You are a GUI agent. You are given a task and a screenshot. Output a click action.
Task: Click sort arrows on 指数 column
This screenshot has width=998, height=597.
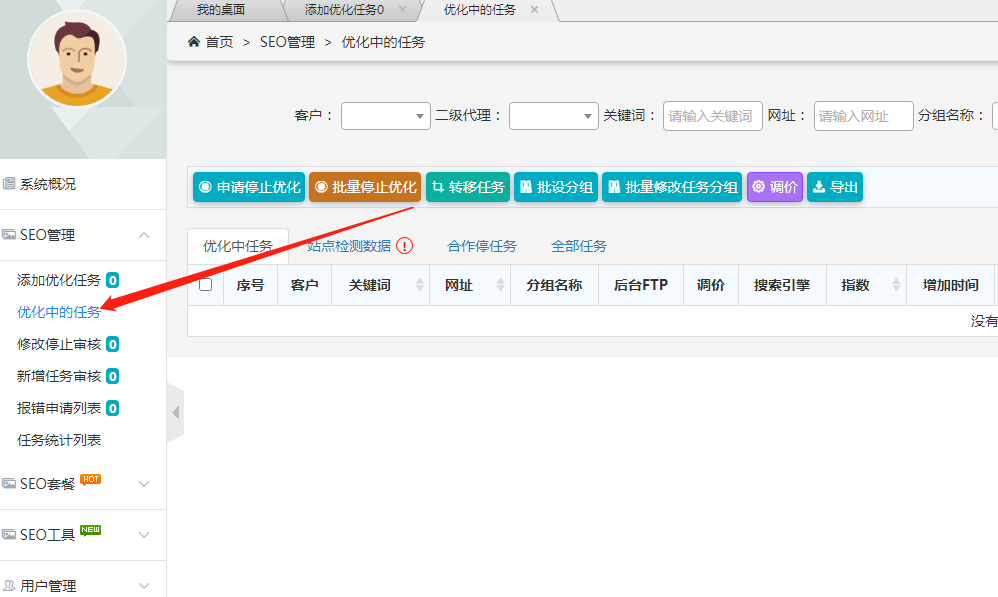pyautogui.click(x=895, y=285)
